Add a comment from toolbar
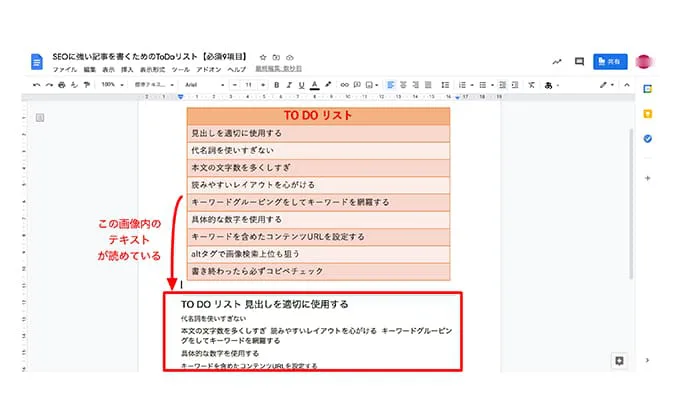Viewport: 680px width, 420px height. tap(357, 85)
